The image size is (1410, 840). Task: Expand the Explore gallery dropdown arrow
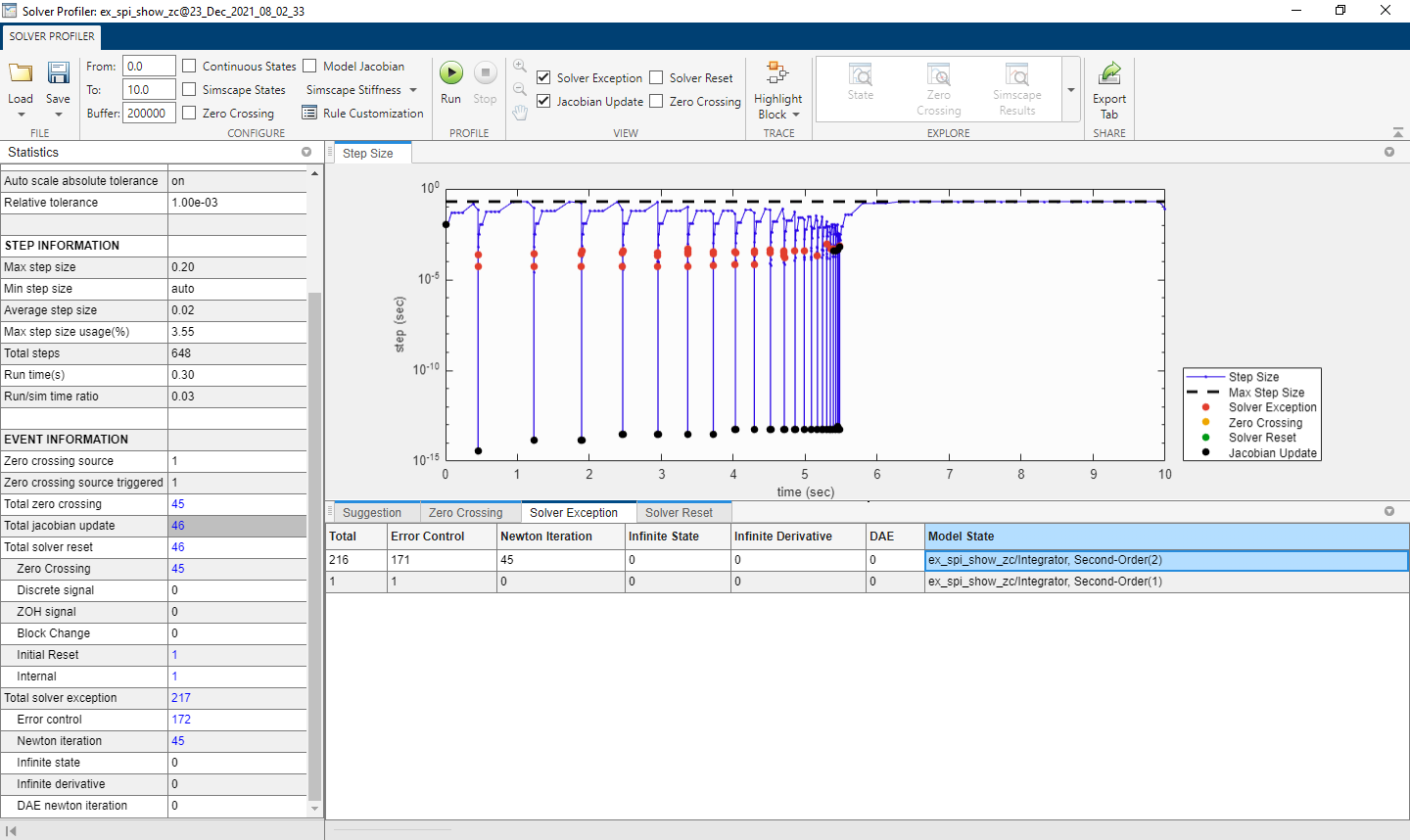pyautogui.click(x=1071, y=90)
